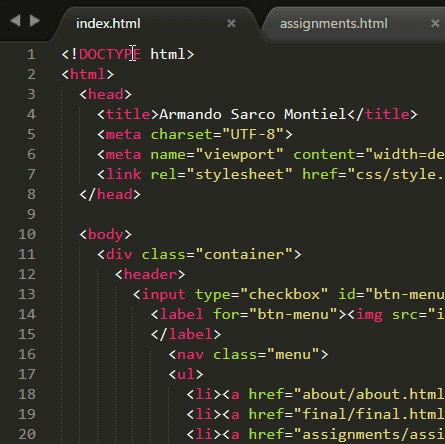The height and width of the screenshot is (444, 445).
Task: Click the assignments href on line 20
Action: tap(369, 434)
